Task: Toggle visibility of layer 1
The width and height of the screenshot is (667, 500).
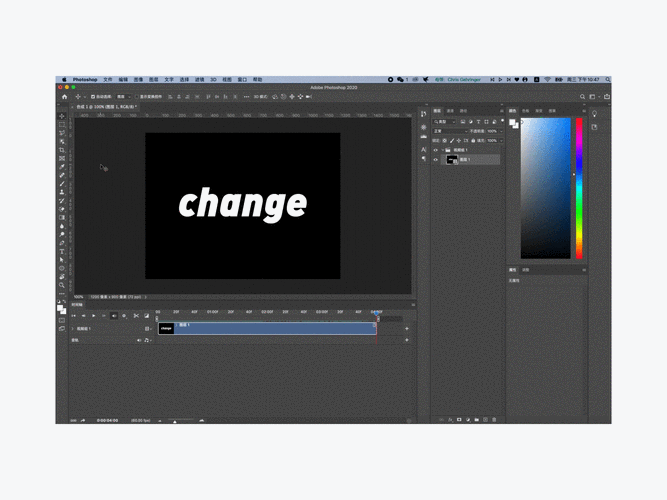Action: 436,159
